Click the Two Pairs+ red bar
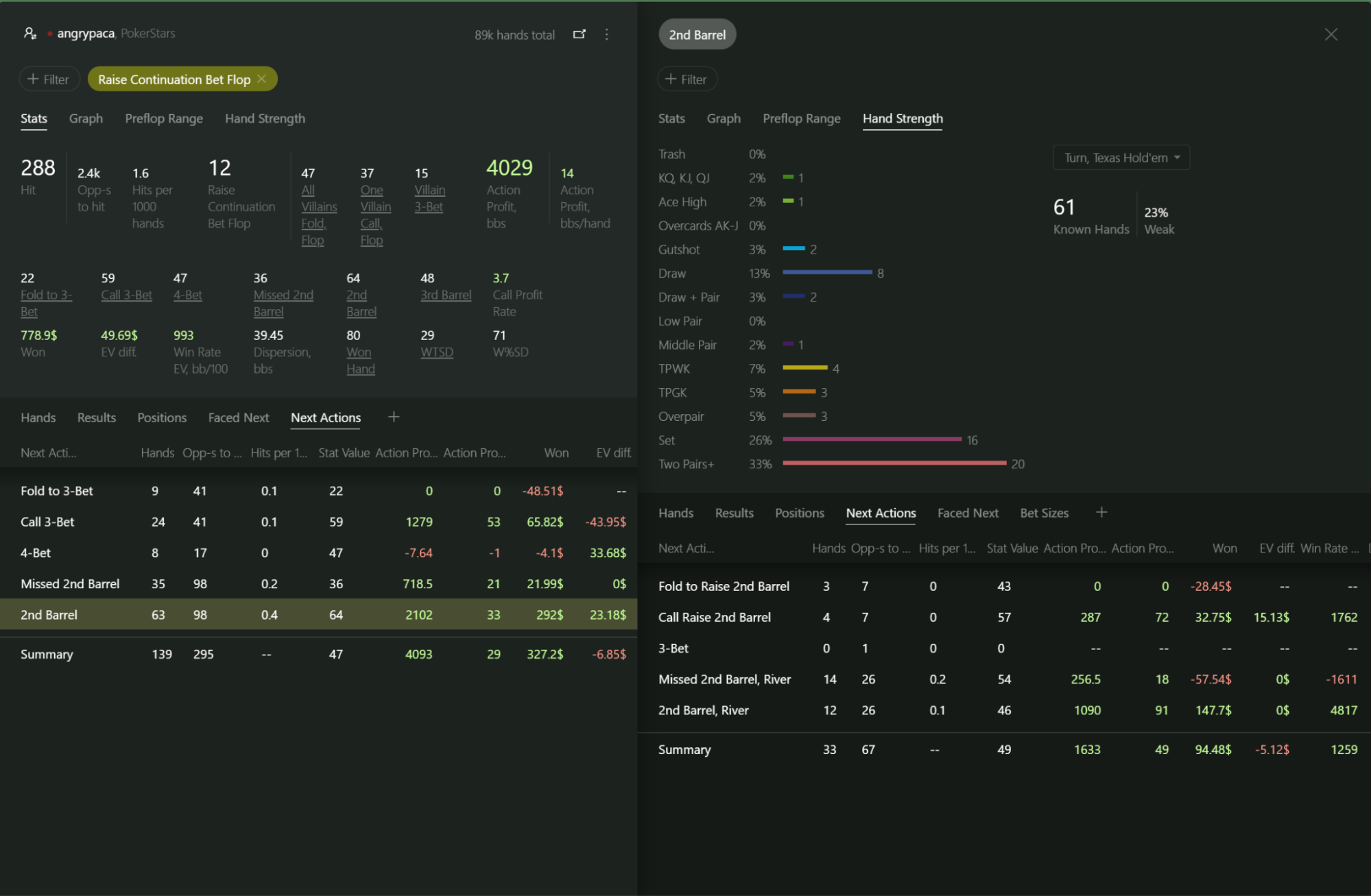 894,463
